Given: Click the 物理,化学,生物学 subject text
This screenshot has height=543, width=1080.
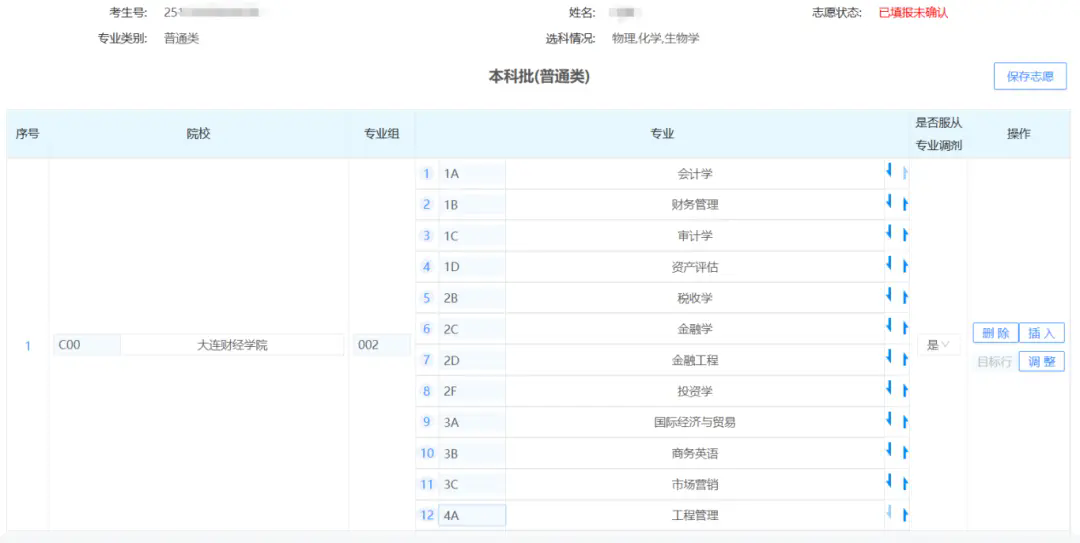Looking at the screenshot, I should click(656, 39).
